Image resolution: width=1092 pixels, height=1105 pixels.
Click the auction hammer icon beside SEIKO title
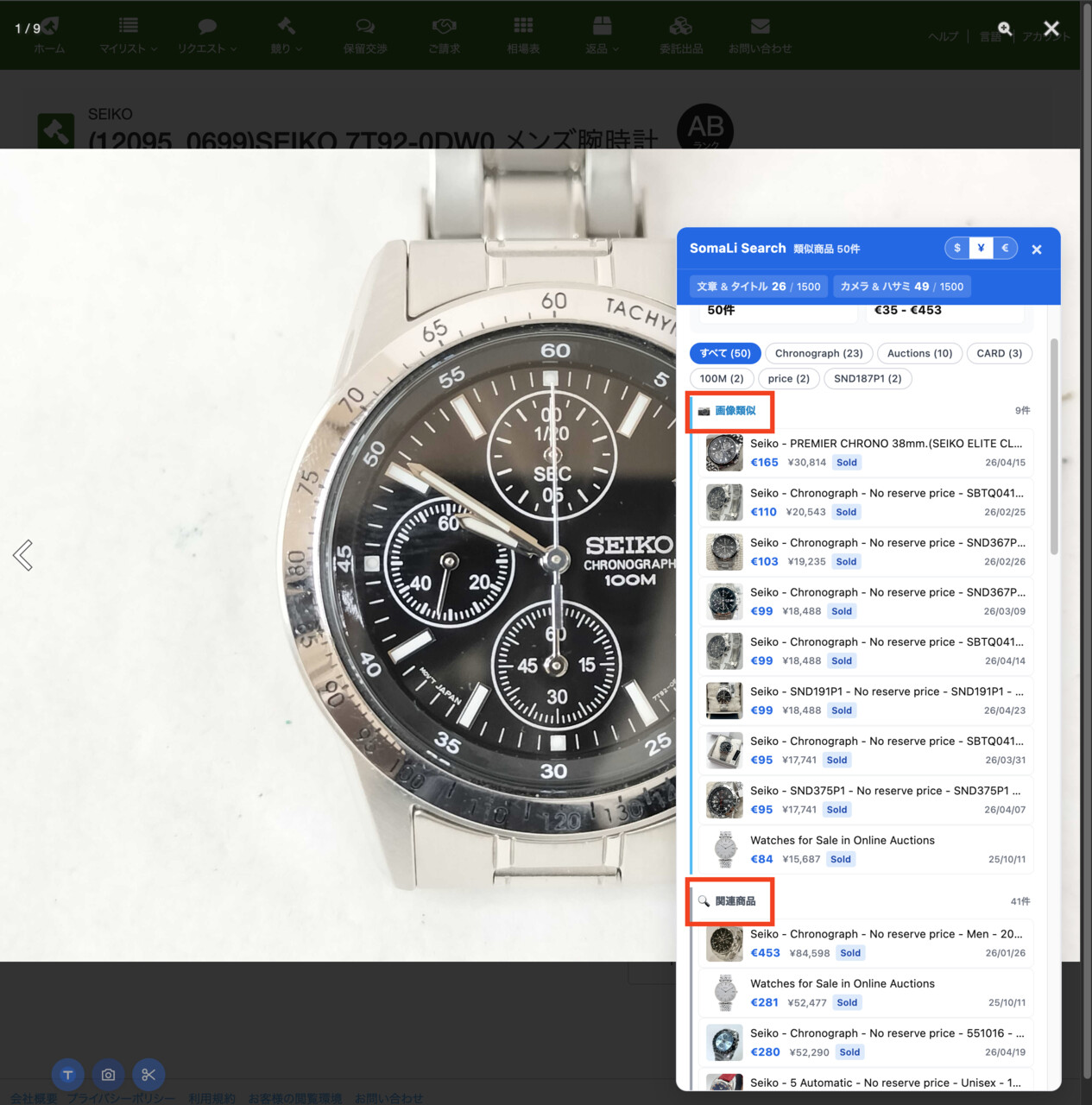tap(56, 131)
